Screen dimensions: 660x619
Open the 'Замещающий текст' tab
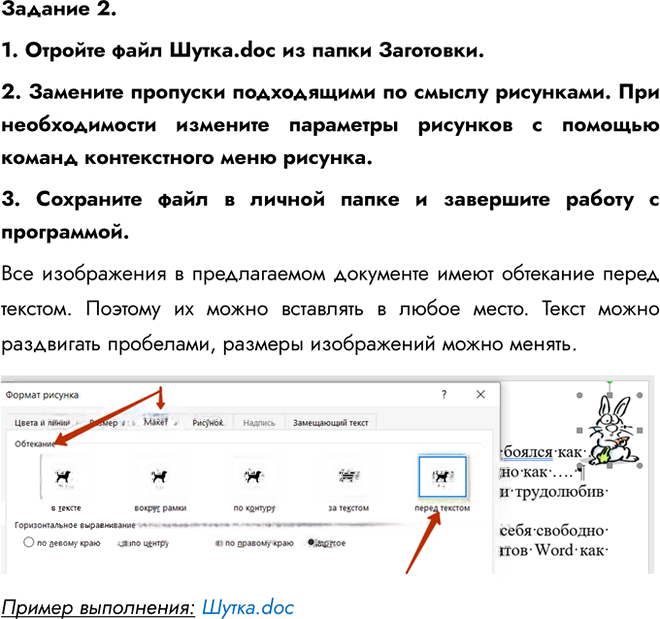pyautogui.click(x=330, y=422)
